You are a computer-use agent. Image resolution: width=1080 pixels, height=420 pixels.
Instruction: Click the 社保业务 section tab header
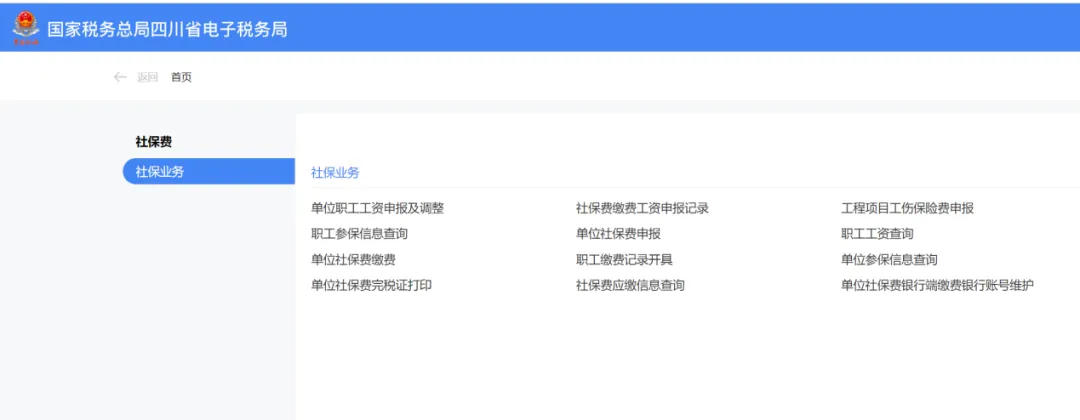coord(335,173)
